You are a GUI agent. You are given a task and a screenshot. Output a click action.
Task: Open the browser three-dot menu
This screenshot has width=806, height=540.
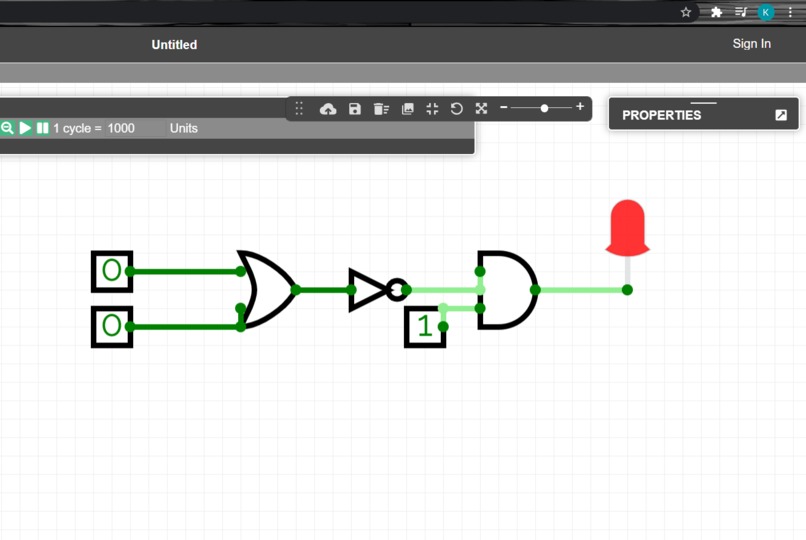click(790, 12)
